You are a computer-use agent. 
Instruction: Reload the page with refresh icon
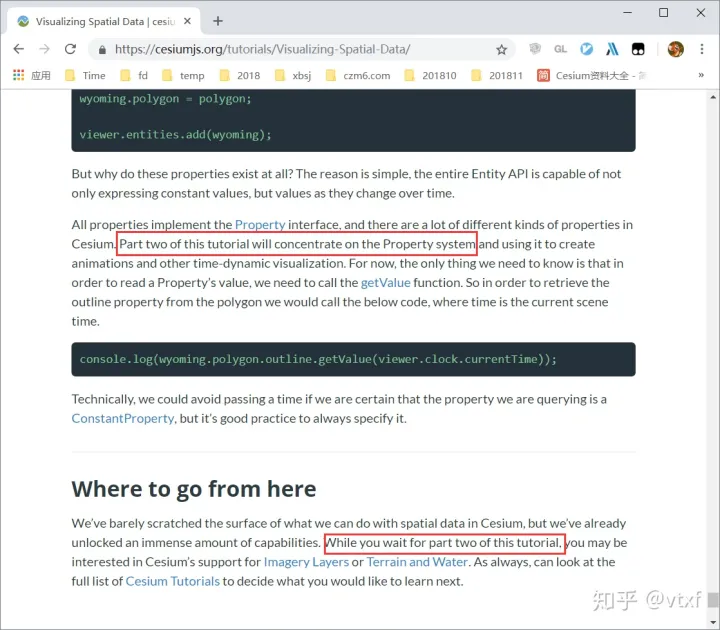click(70, 49)
